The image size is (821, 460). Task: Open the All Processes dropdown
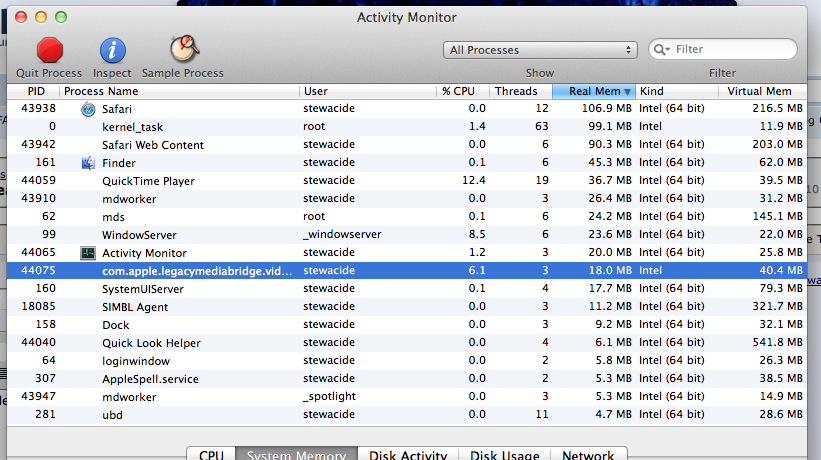(540, 50)
